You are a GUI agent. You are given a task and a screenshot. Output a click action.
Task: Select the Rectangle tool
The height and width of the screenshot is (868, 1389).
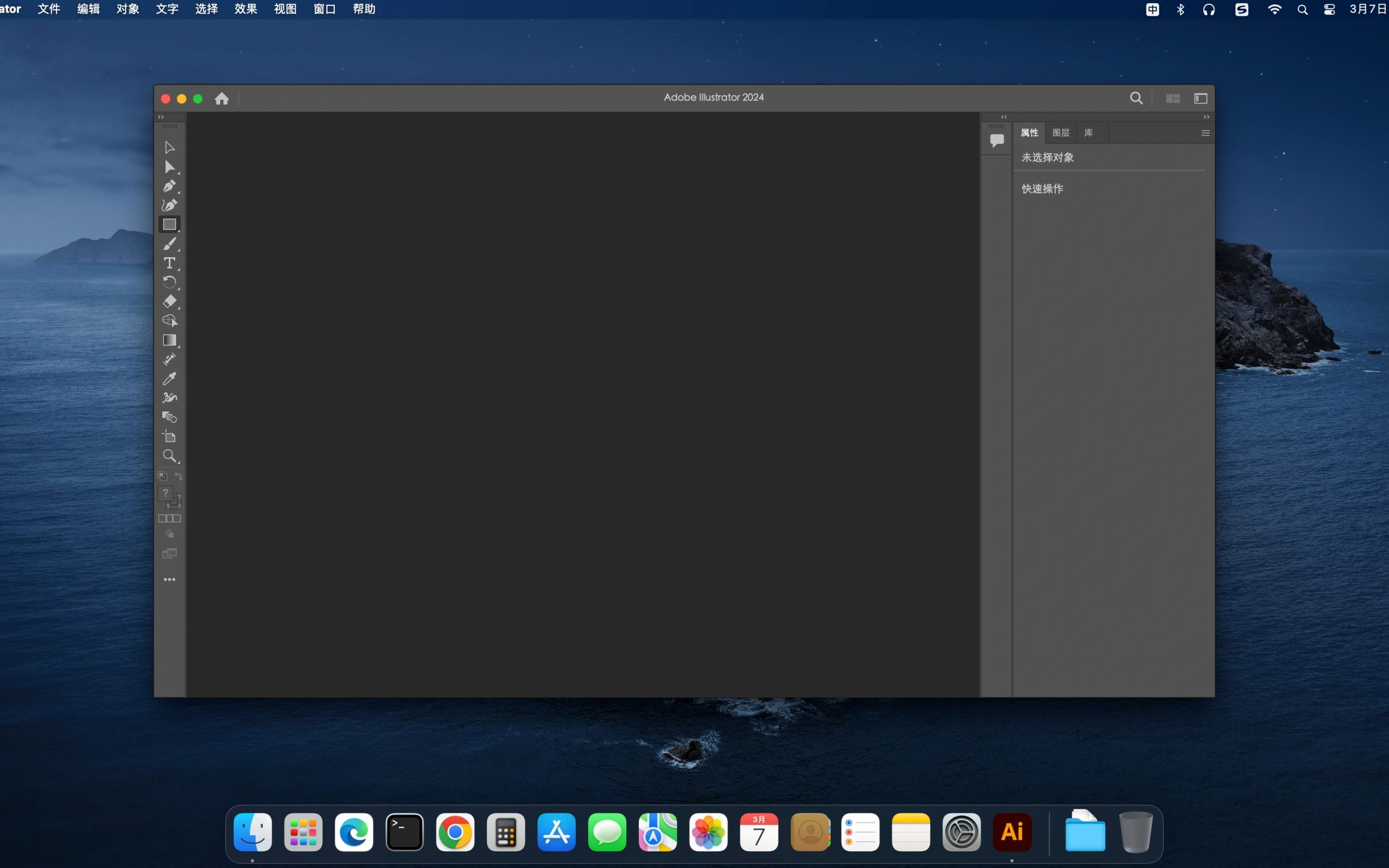169,224
